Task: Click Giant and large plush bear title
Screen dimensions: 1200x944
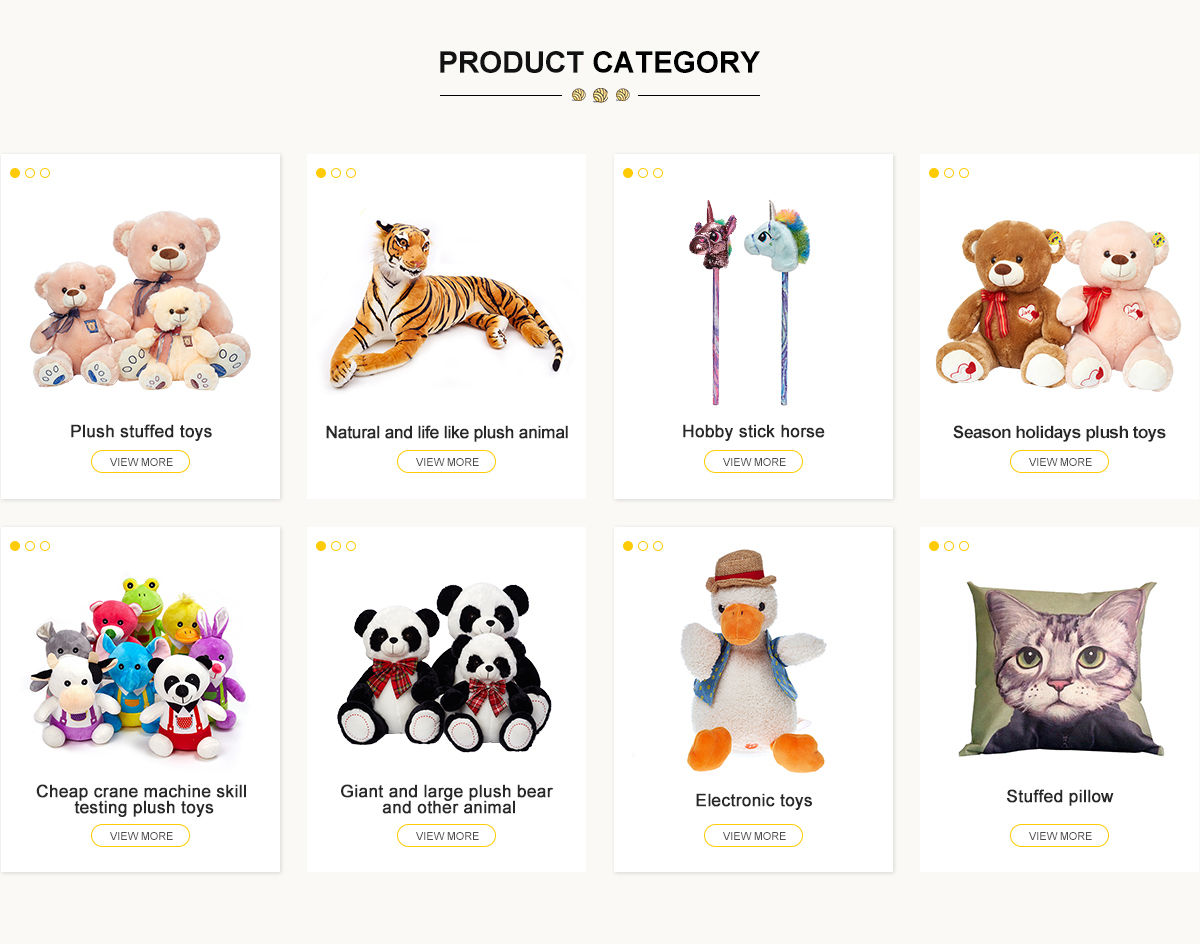Action: click(x=446, y=799)
